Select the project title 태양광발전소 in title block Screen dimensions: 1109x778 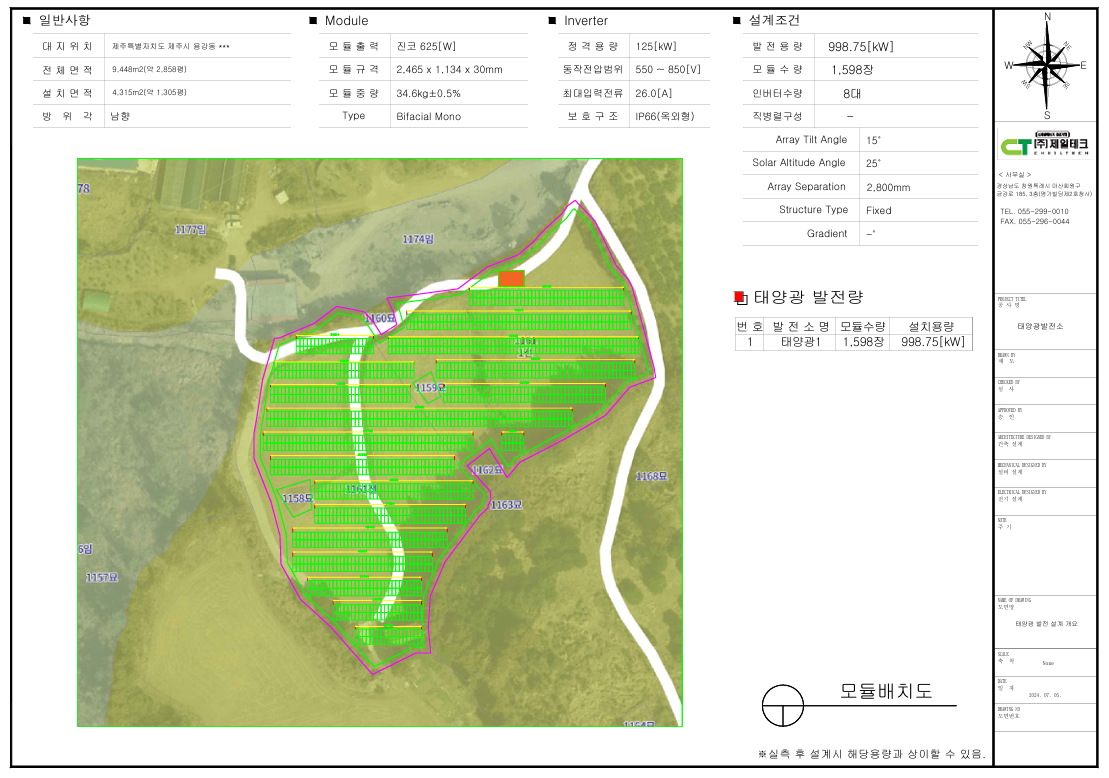1040,326
